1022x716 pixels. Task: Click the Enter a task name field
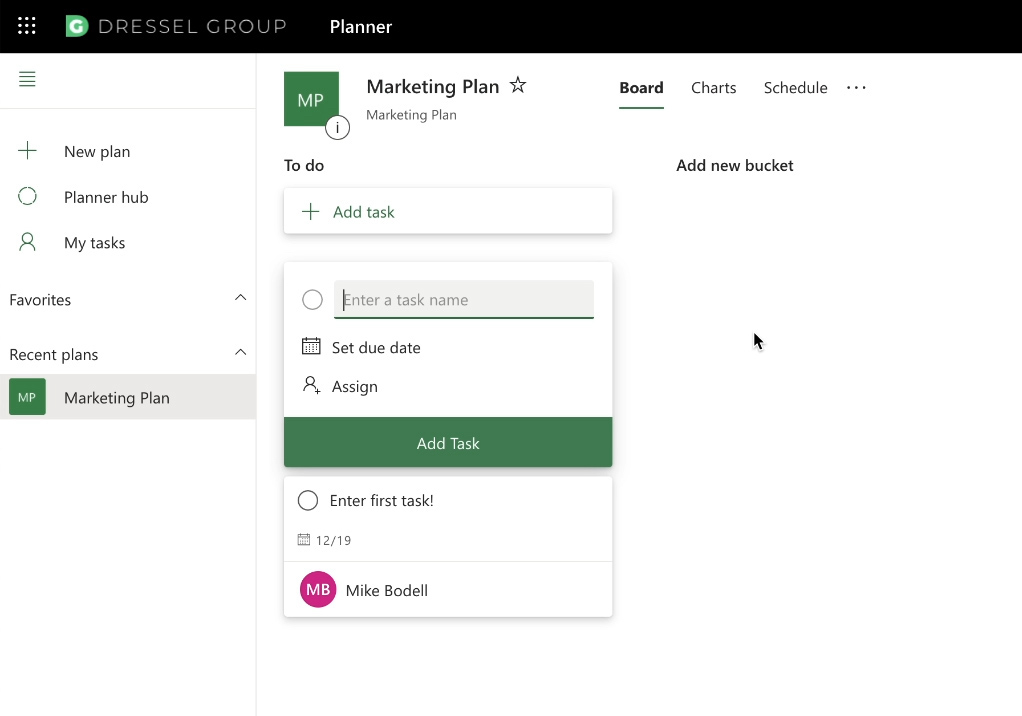tap(464, 300)
